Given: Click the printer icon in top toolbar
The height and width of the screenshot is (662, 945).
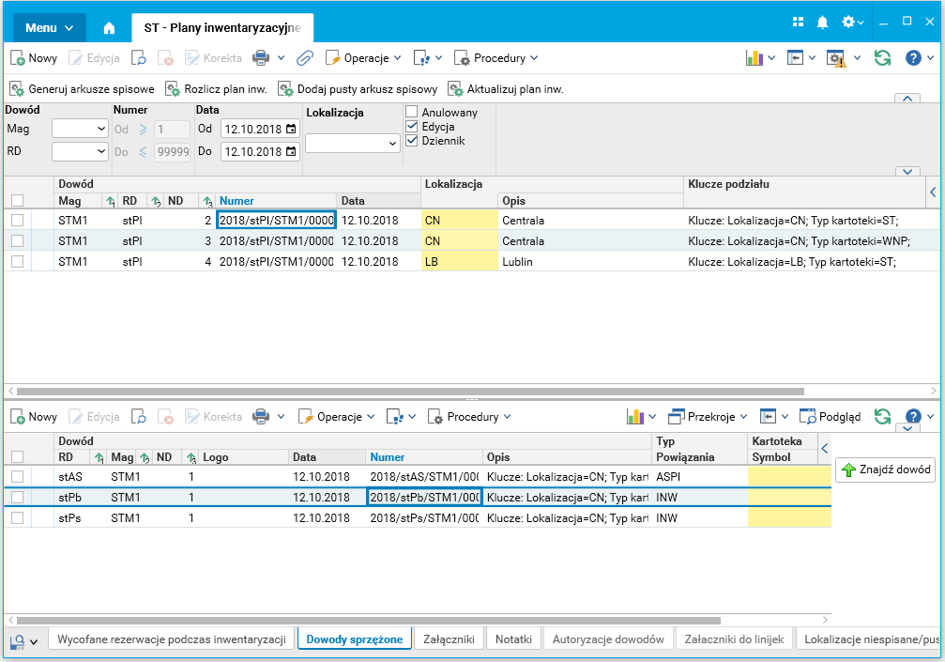Looking at the screenshot, I should (261, 58).
